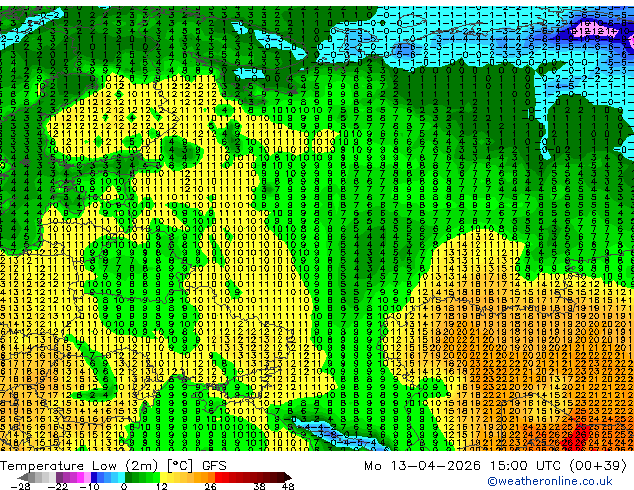The image size is (634, 490).
Task: Pick the dark blue legend swatch at -10
Action: [x=94, y=477]
